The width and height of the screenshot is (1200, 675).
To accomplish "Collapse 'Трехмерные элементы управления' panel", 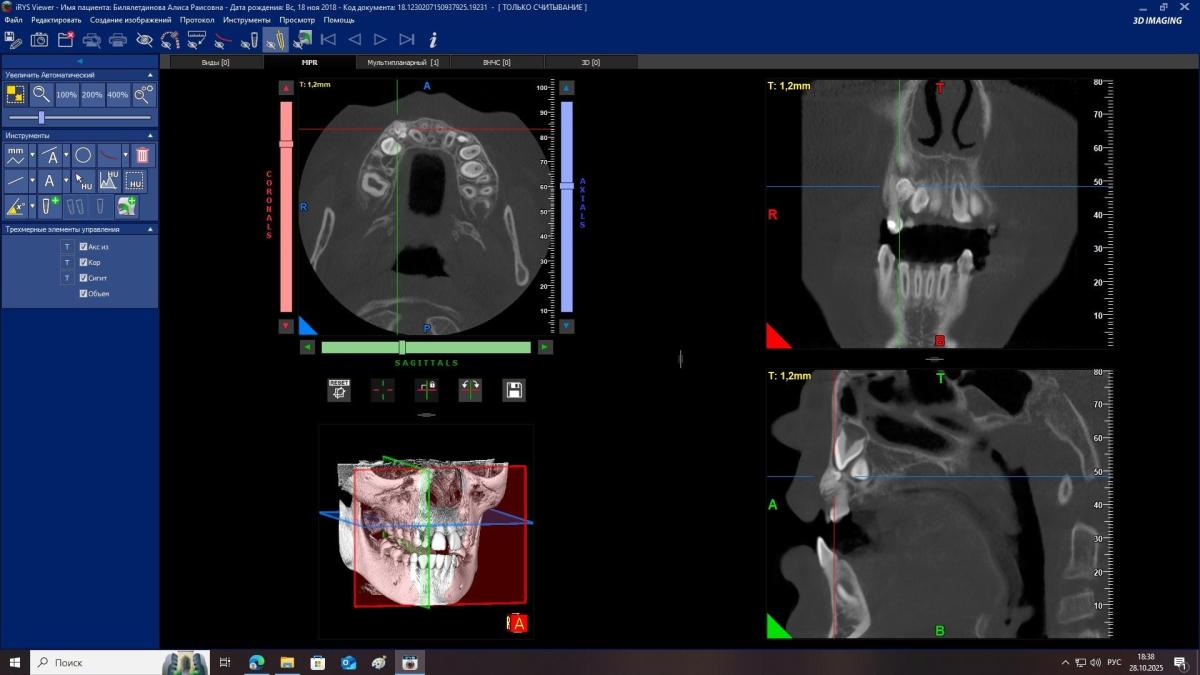I will point(150,229).
